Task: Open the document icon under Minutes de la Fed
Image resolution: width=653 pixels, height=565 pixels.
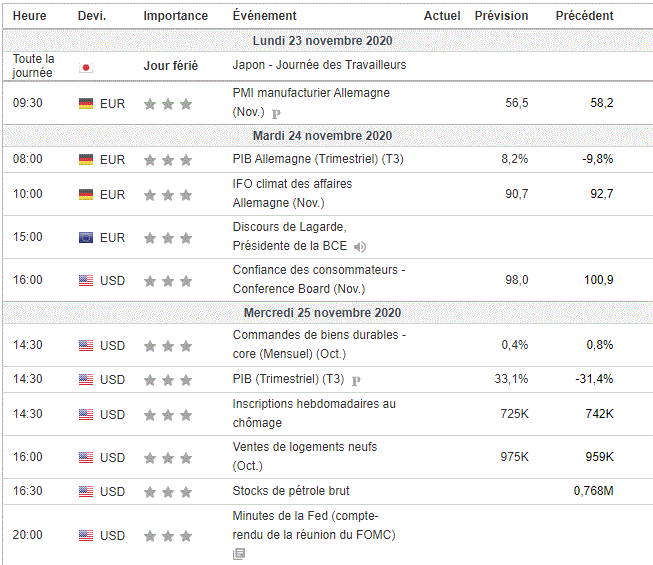Action: pyautogui.click(x=238, y=553)
